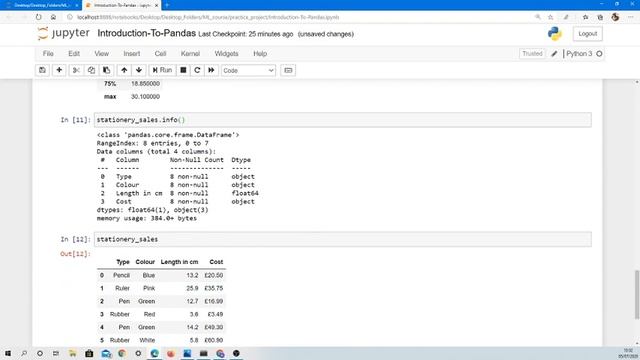The image size is (640, 360).
Task: Open browser settings and more menu
Action: [x=631, y=17]
